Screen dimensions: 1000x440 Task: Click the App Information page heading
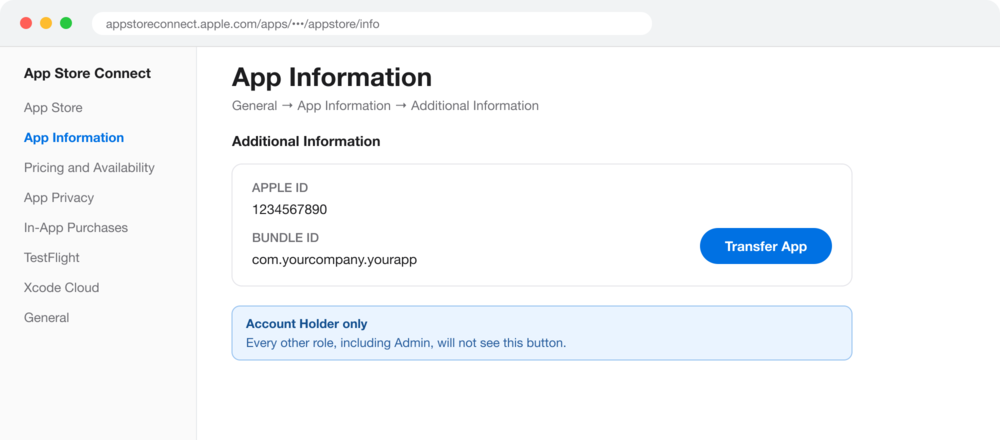pos(332,77)
